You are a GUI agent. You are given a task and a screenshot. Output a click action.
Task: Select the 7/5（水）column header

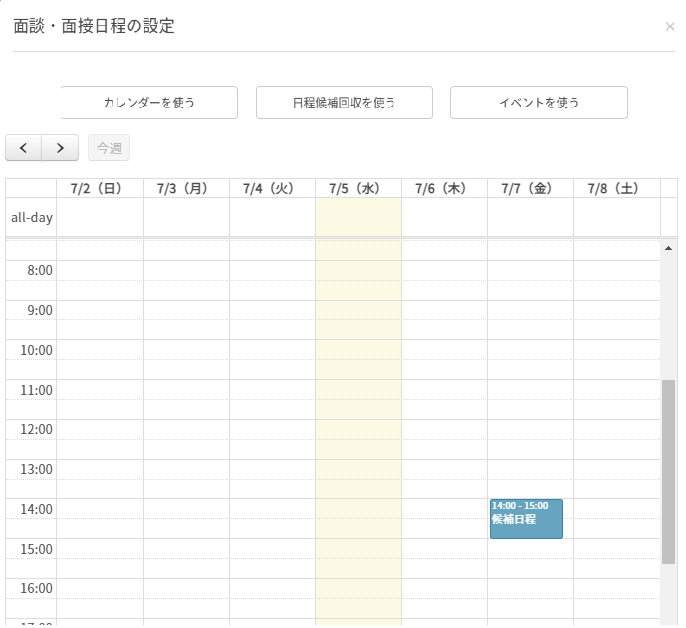pyautogui.click(x=358, y=188)
